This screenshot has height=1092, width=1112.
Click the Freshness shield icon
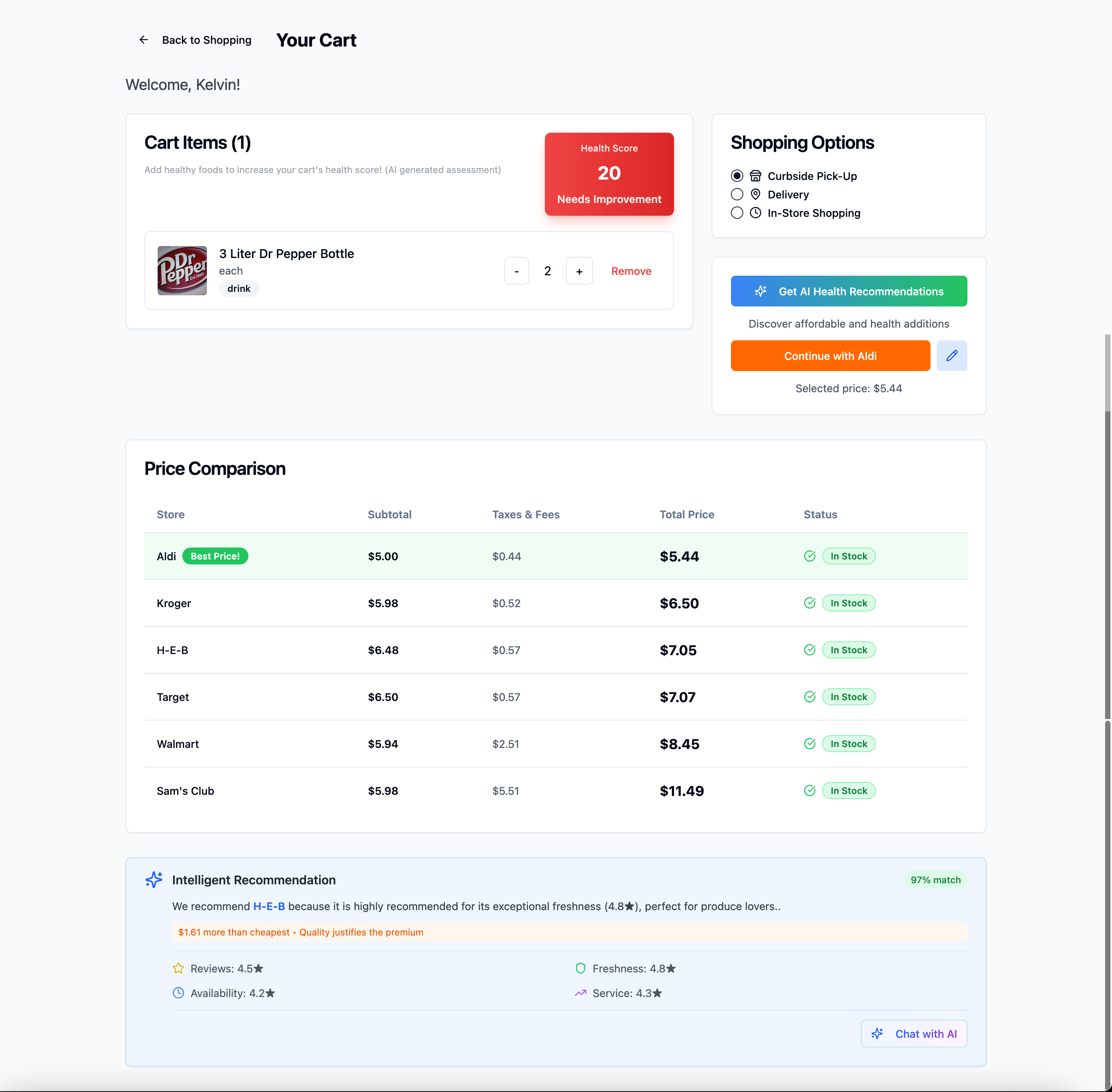[580, 968]
